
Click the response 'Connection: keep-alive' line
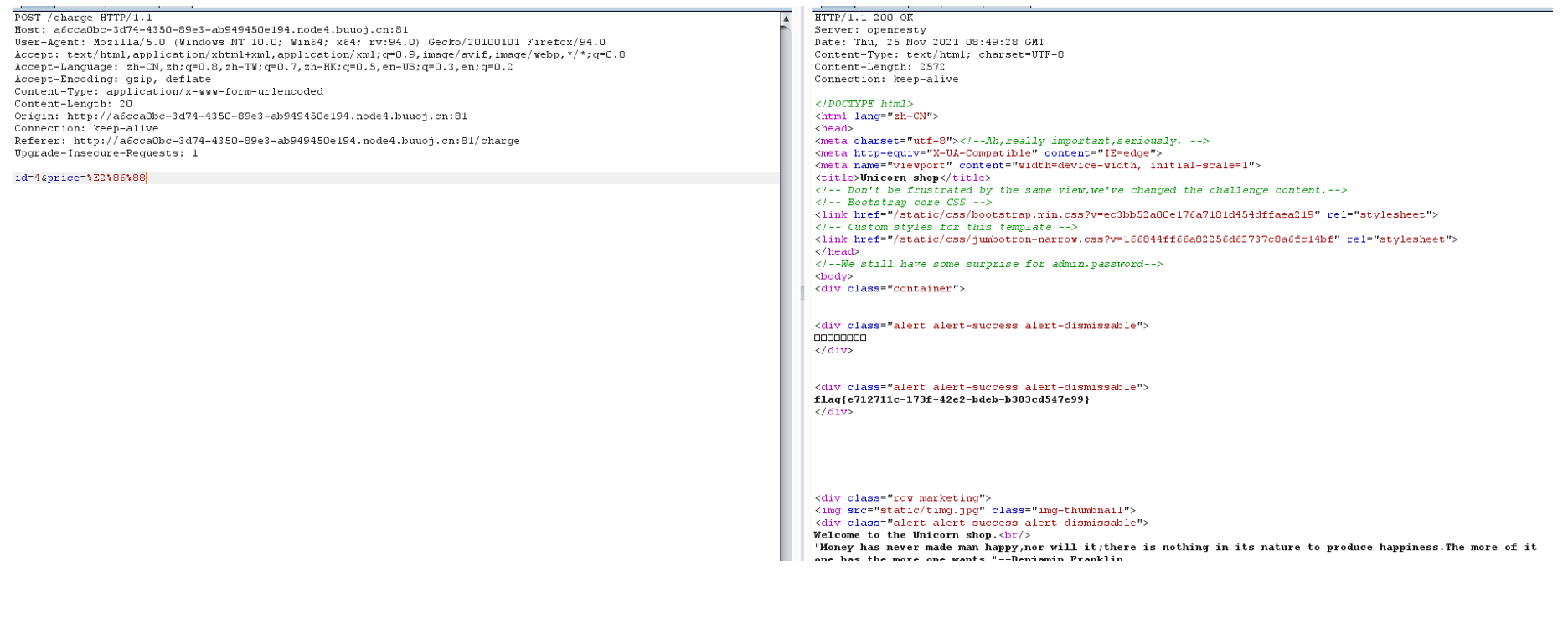pos(886,80)
